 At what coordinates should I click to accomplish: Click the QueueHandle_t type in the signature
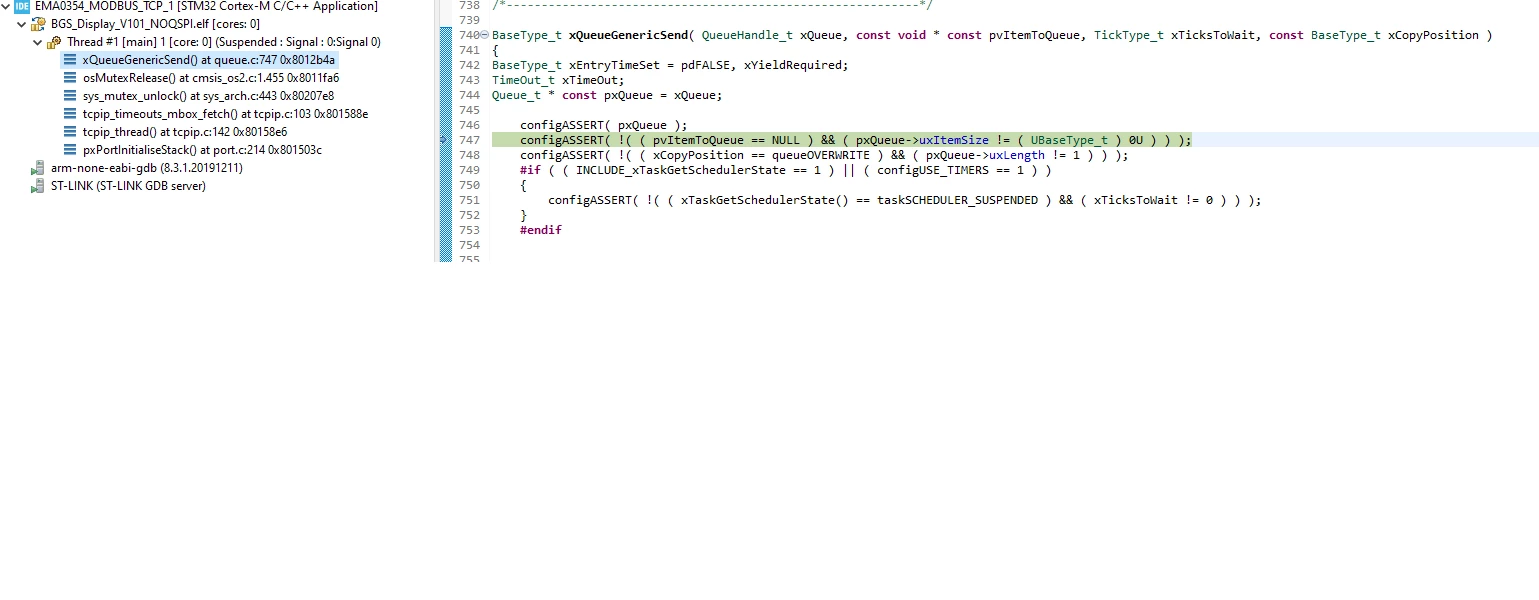click(x=747, y=35)
